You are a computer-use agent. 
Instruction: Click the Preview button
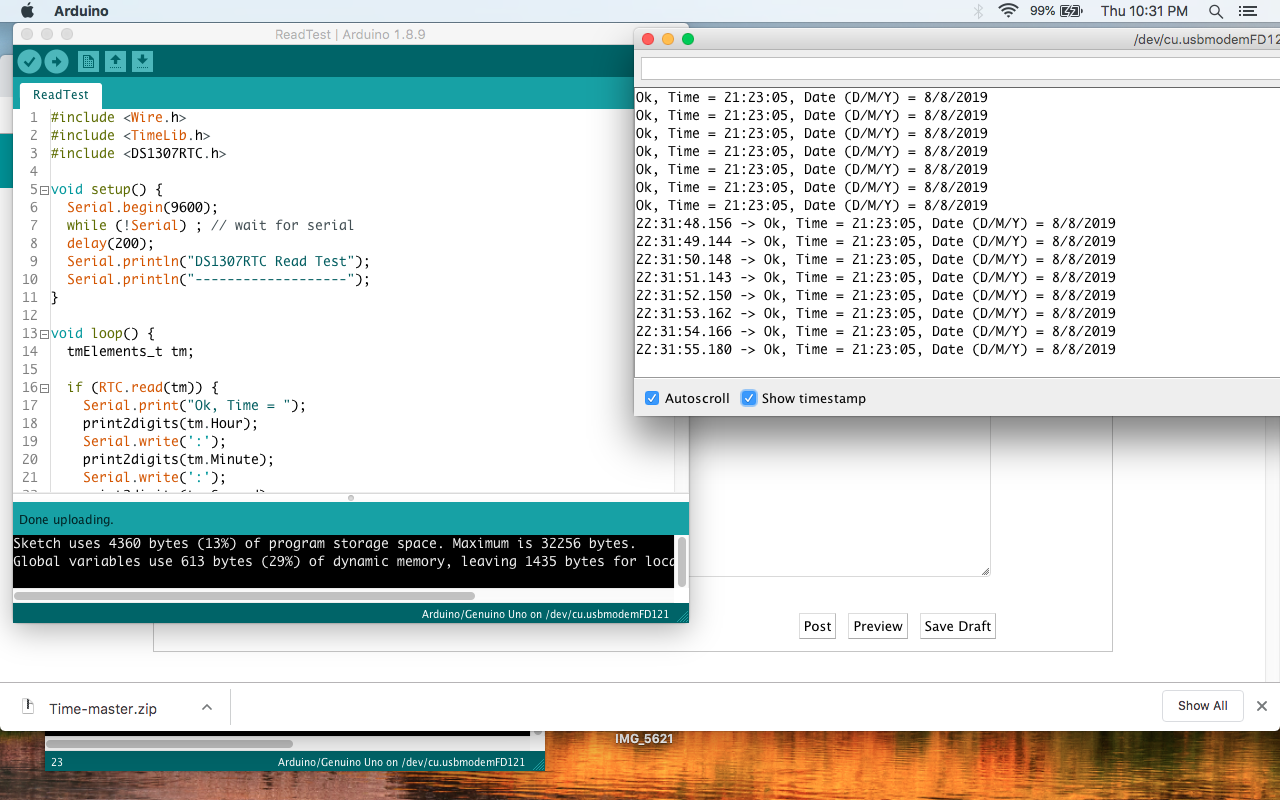tap(878, 626)
